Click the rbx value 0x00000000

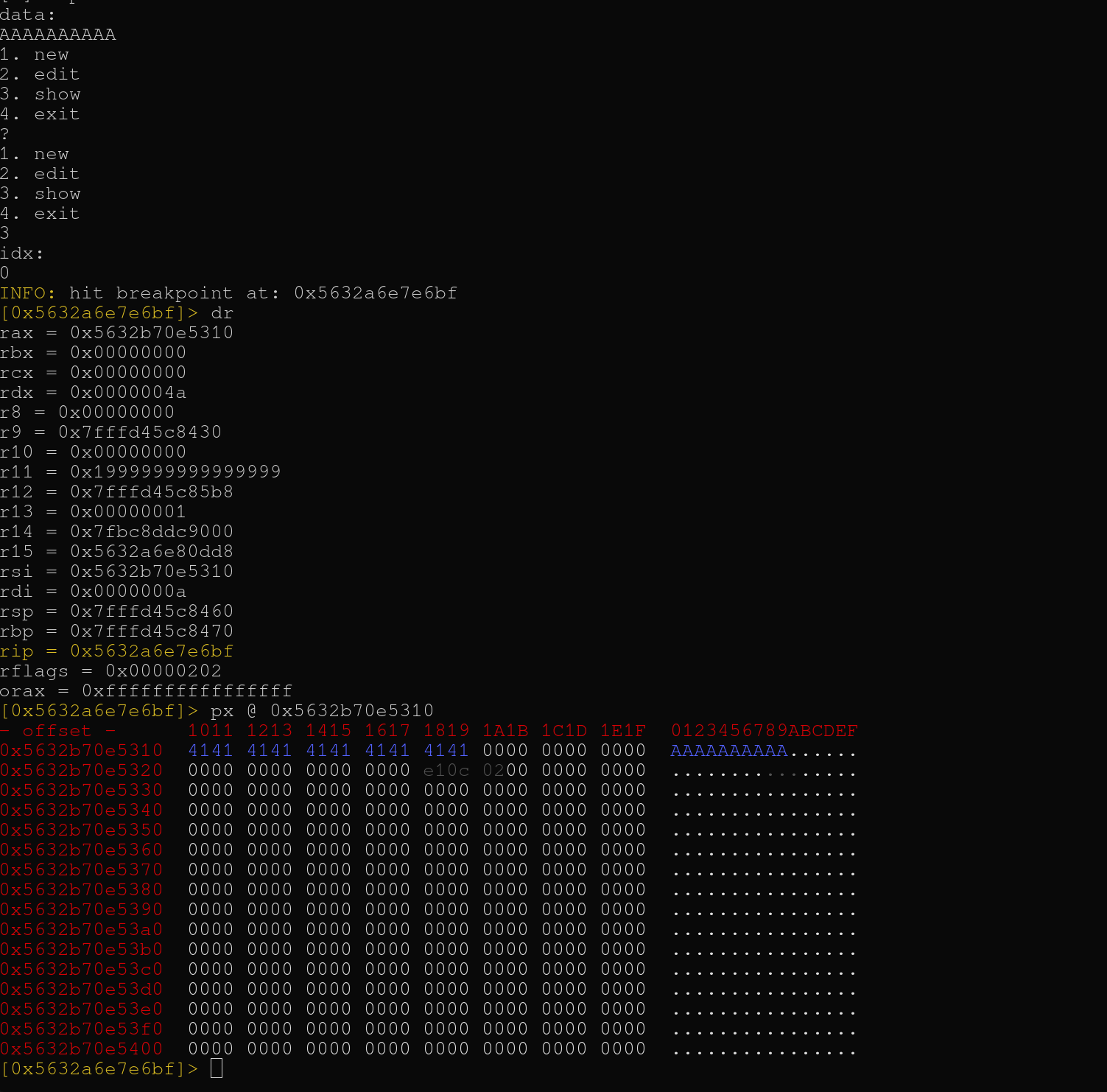128,353
